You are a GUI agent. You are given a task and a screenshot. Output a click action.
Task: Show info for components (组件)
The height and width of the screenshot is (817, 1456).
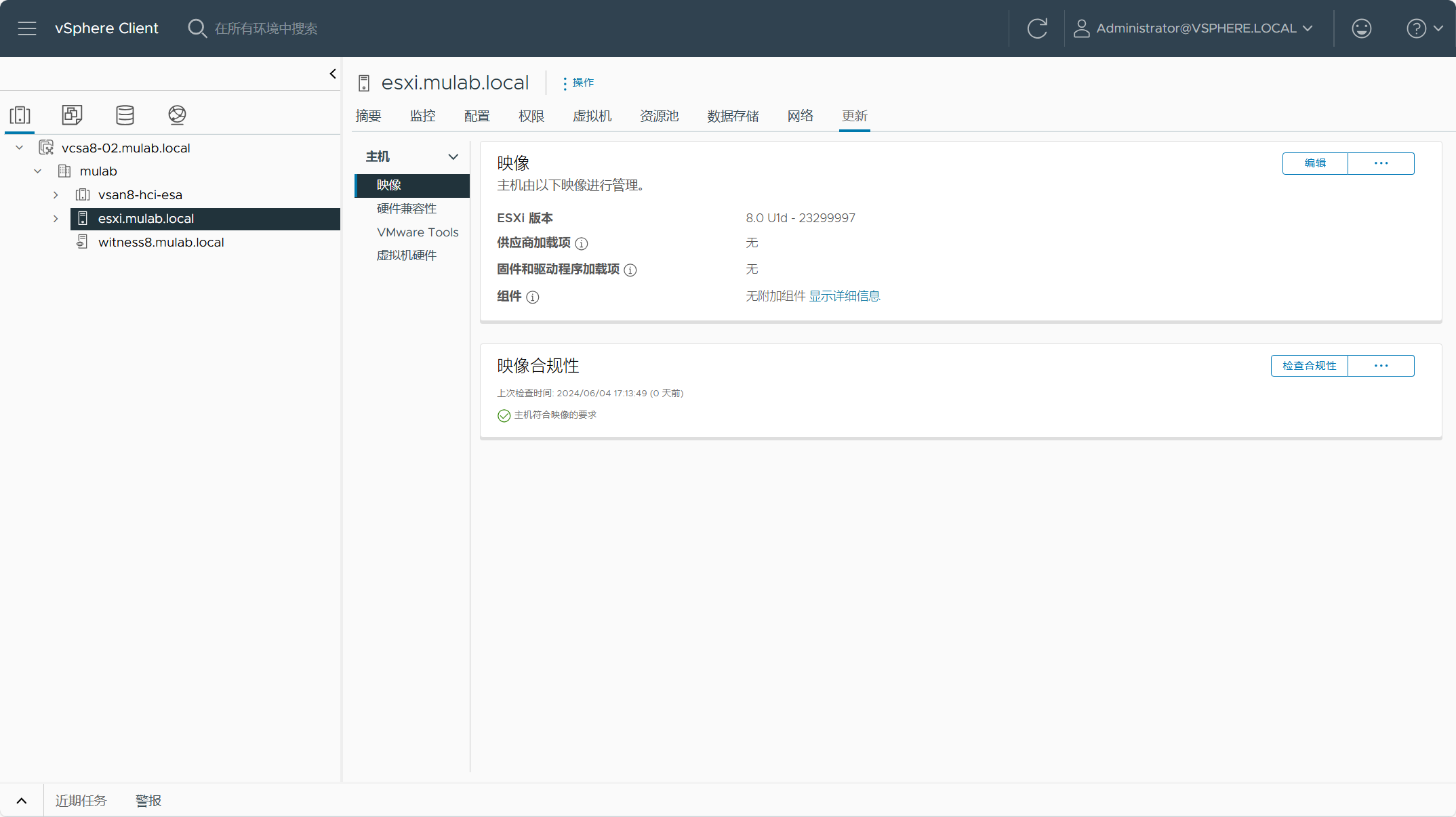click(533, 297)
